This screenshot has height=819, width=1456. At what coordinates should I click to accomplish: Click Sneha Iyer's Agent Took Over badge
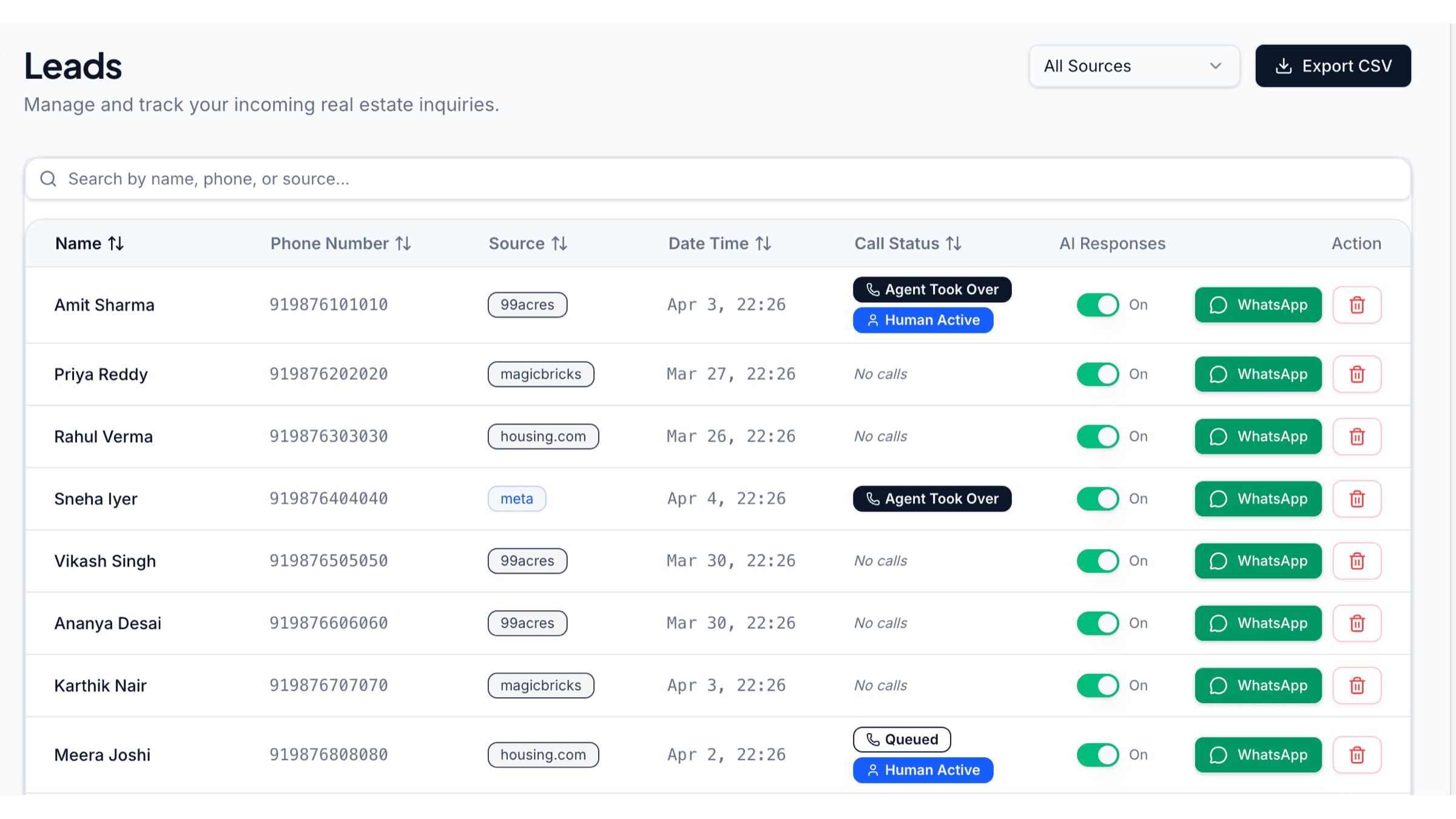pyautogui.click(x=932, y=499)
